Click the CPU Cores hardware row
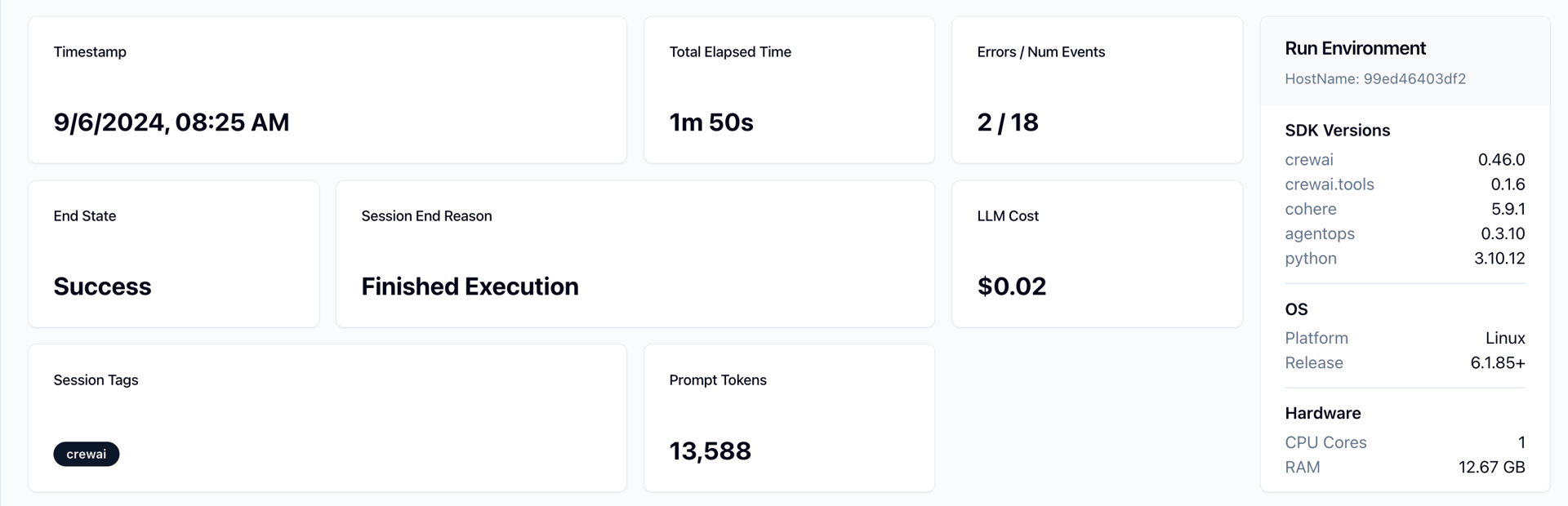 pos(1404,442)
